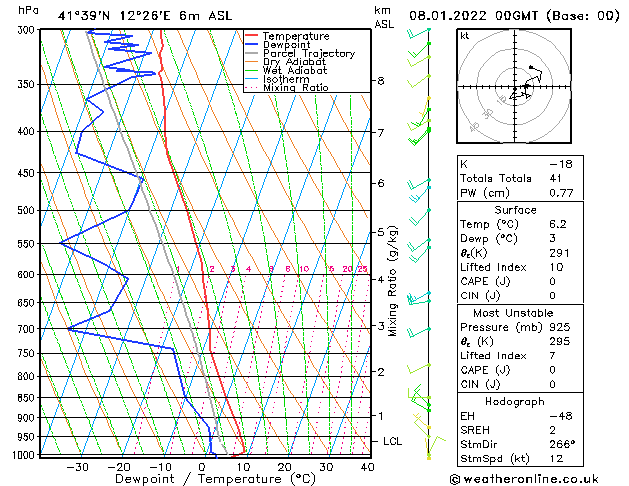
Task: Click the '-30' temperature axis tick
Action: (77, 468)
